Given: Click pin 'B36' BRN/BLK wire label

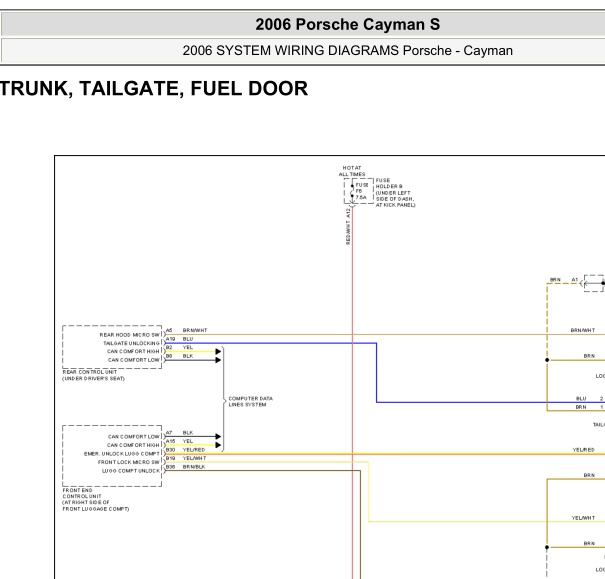Looking at the screenshot, I should click(185, 467).
